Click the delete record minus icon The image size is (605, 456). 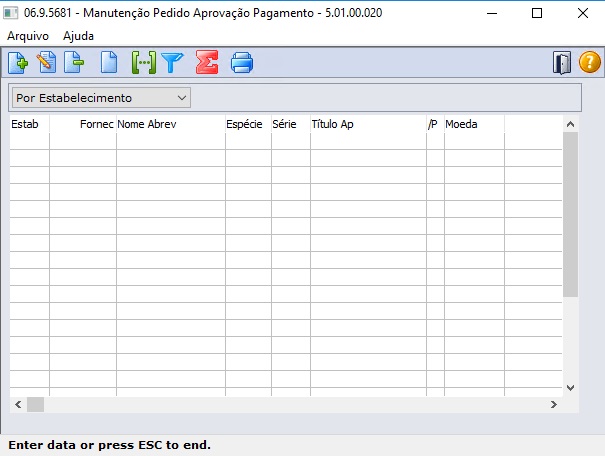coord(74,62)
